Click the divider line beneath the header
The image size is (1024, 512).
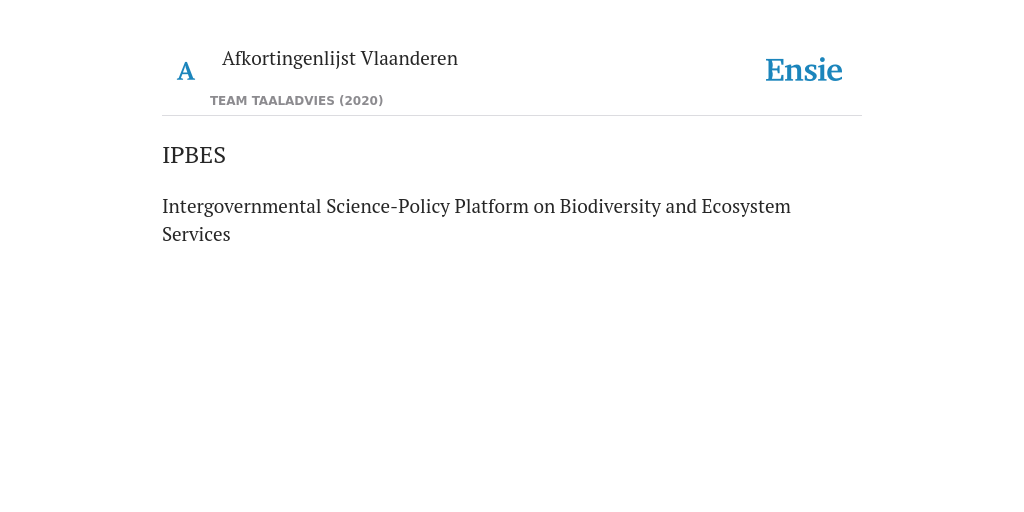click(x=512, y=116)
